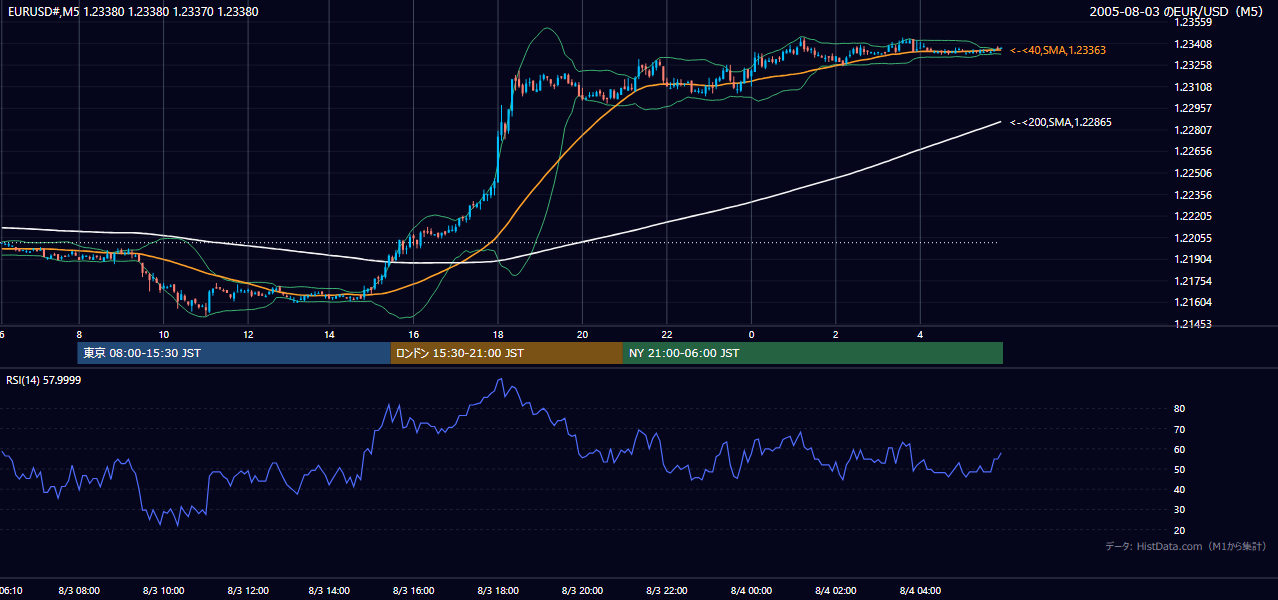Screen dimensions: 1278x600
Task: Click RSI level 60 on the scale
Action: (x=1180, y=449)
